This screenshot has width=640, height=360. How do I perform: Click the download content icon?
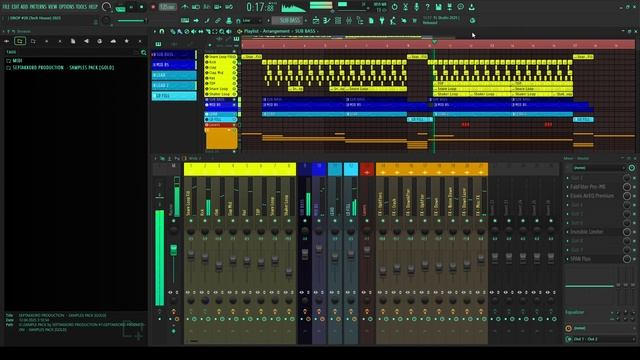(x=471, y=7)
